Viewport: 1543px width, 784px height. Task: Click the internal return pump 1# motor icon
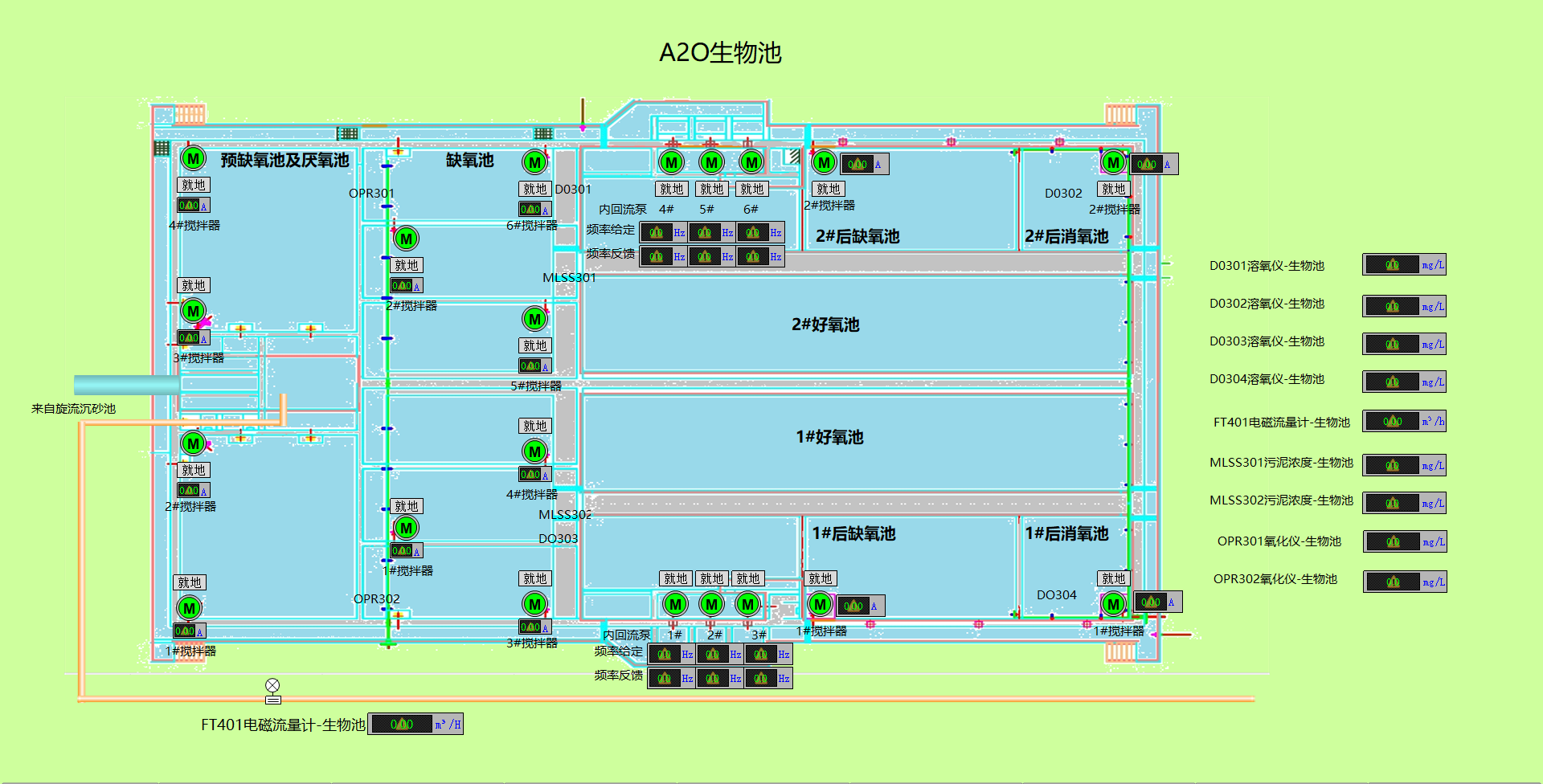[675, 604]
